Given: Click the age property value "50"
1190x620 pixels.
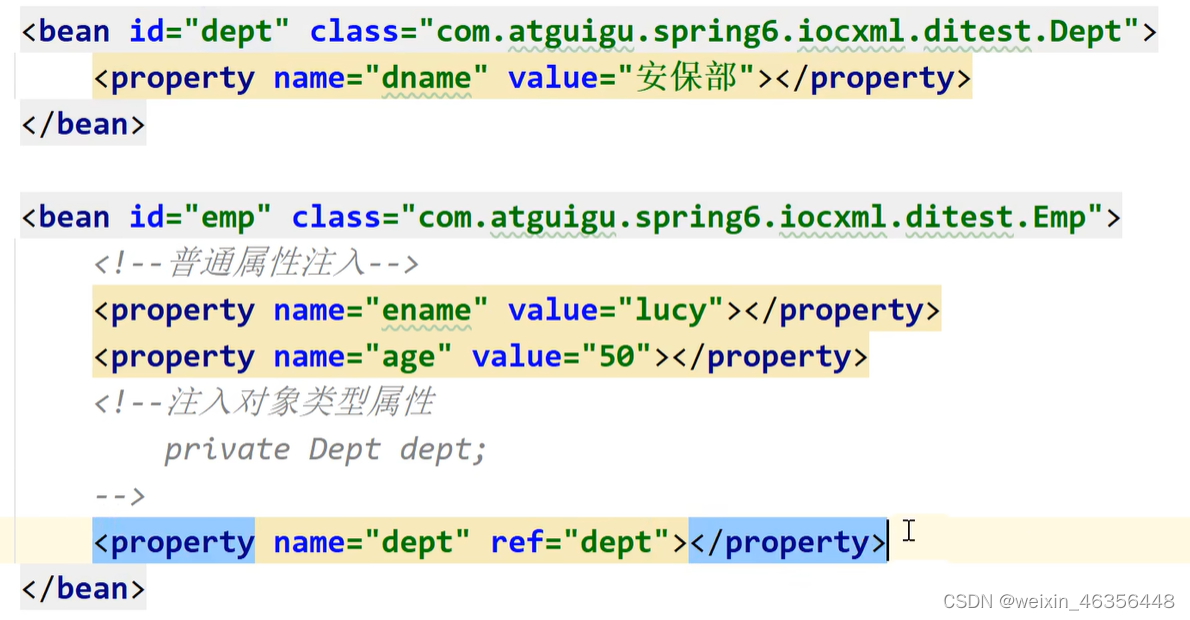Looking at the screenshot, I should click(622, 356).
